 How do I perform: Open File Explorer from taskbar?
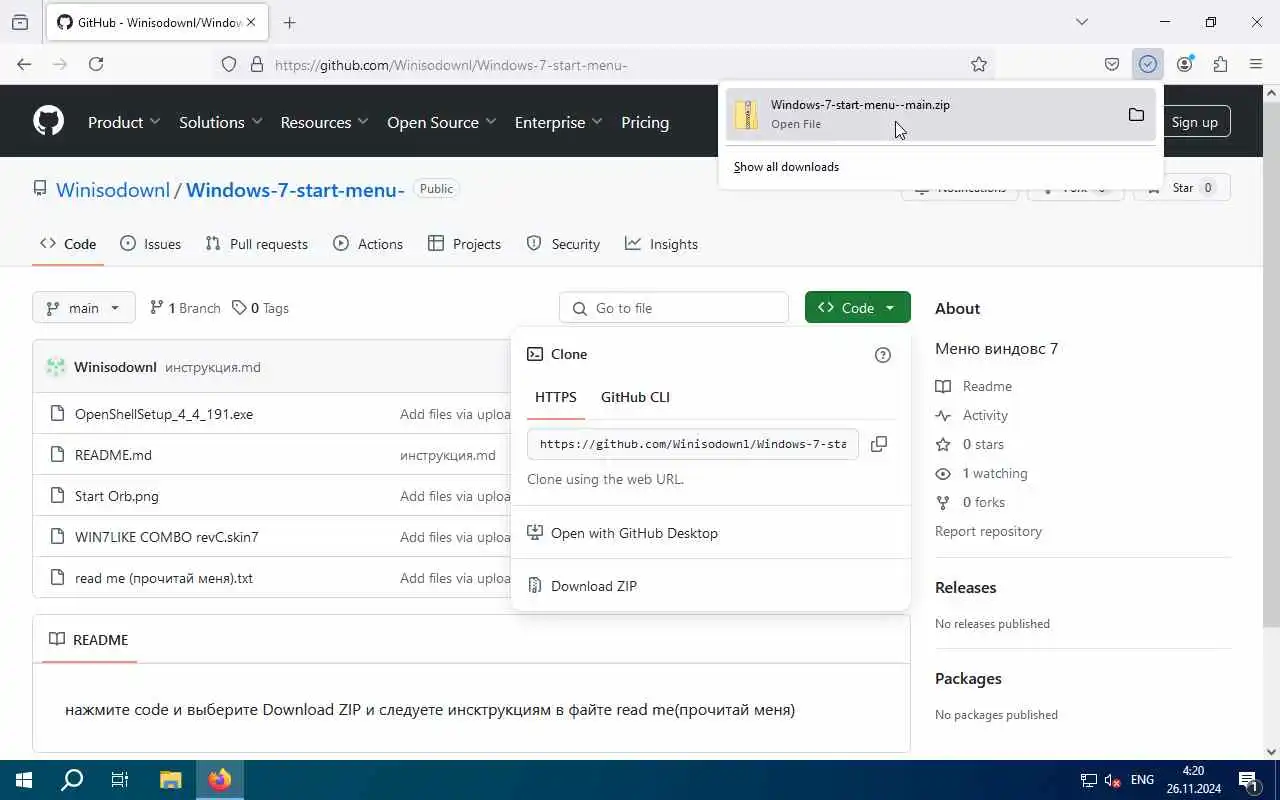[170, 780]
